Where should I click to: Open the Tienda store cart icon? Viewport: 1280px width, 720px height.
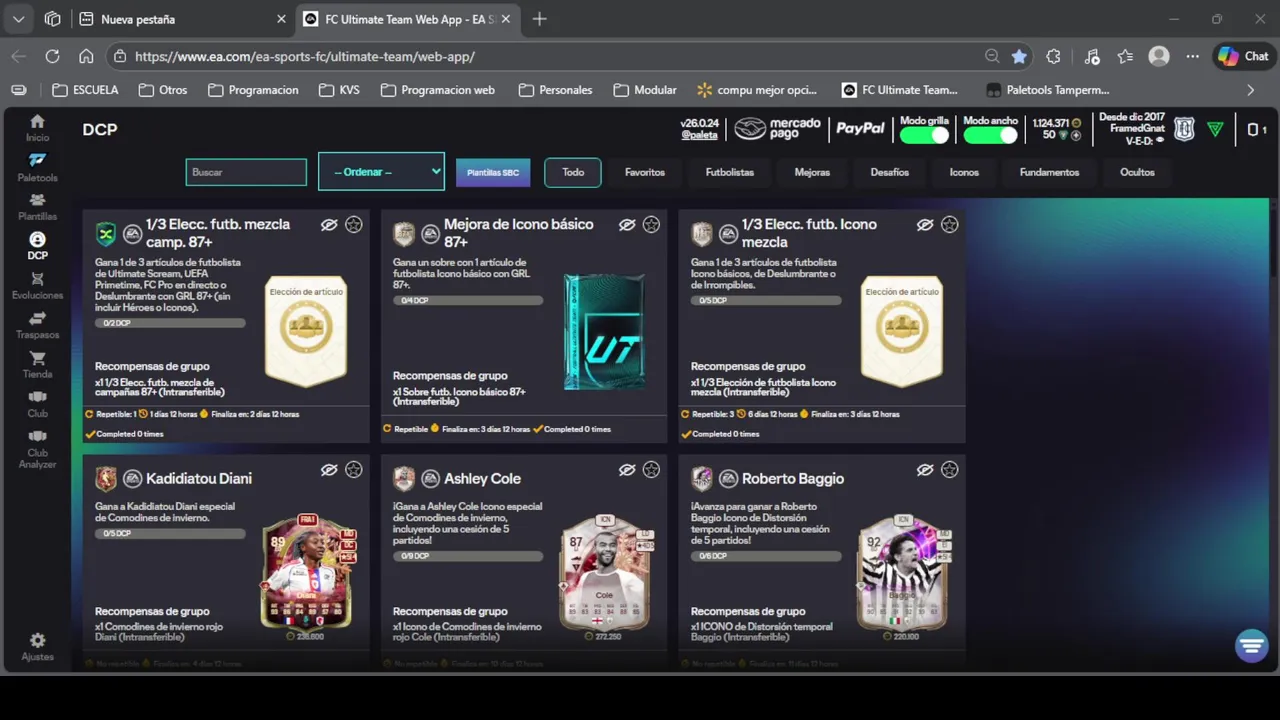coord(37,364)
